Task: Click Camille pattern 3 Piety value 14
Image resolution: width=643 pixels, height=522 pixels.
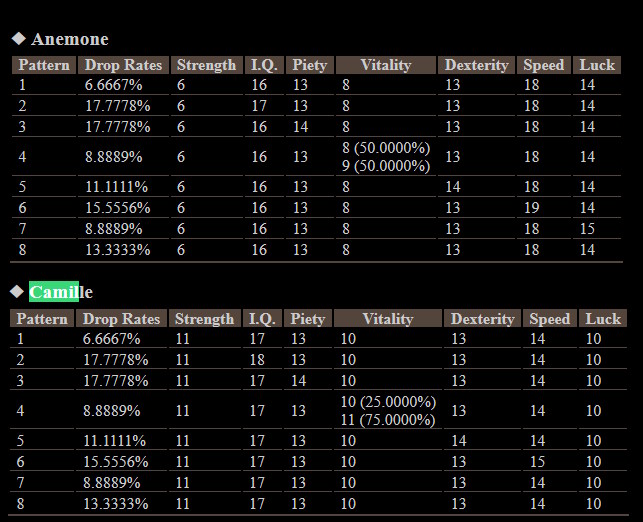Action: point(299,381)
